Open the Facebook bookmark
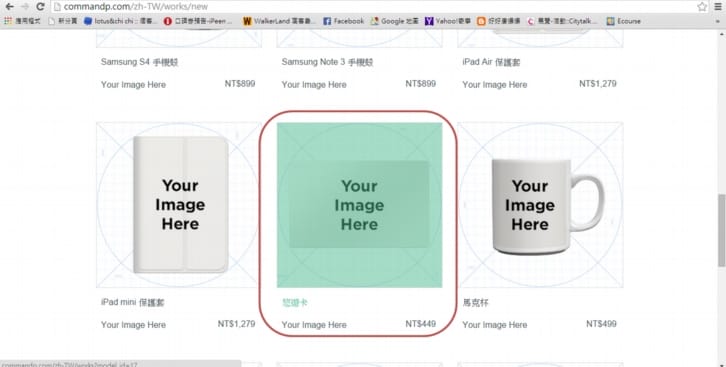The height and width of the screenshot is (367, 726). point(344,21)
